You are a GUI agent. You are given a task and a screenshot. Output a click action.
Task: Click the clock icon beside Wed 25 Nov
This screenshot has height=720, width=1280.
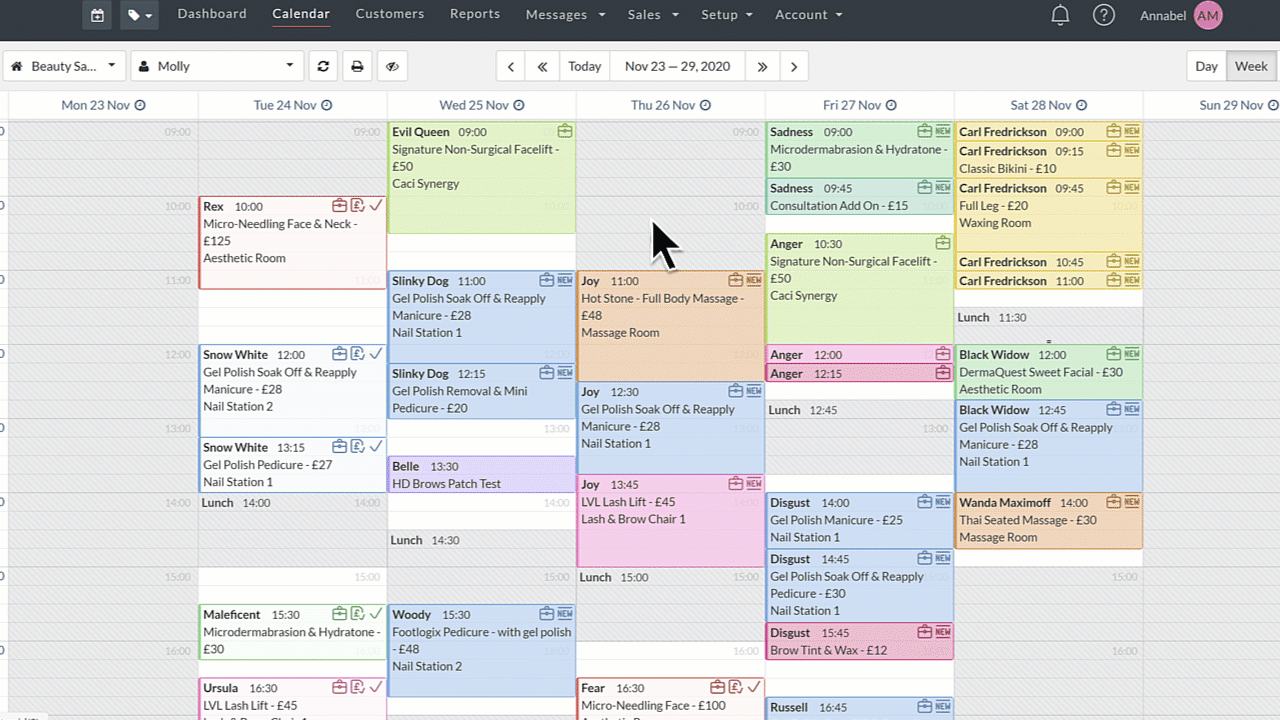point(518,105)
